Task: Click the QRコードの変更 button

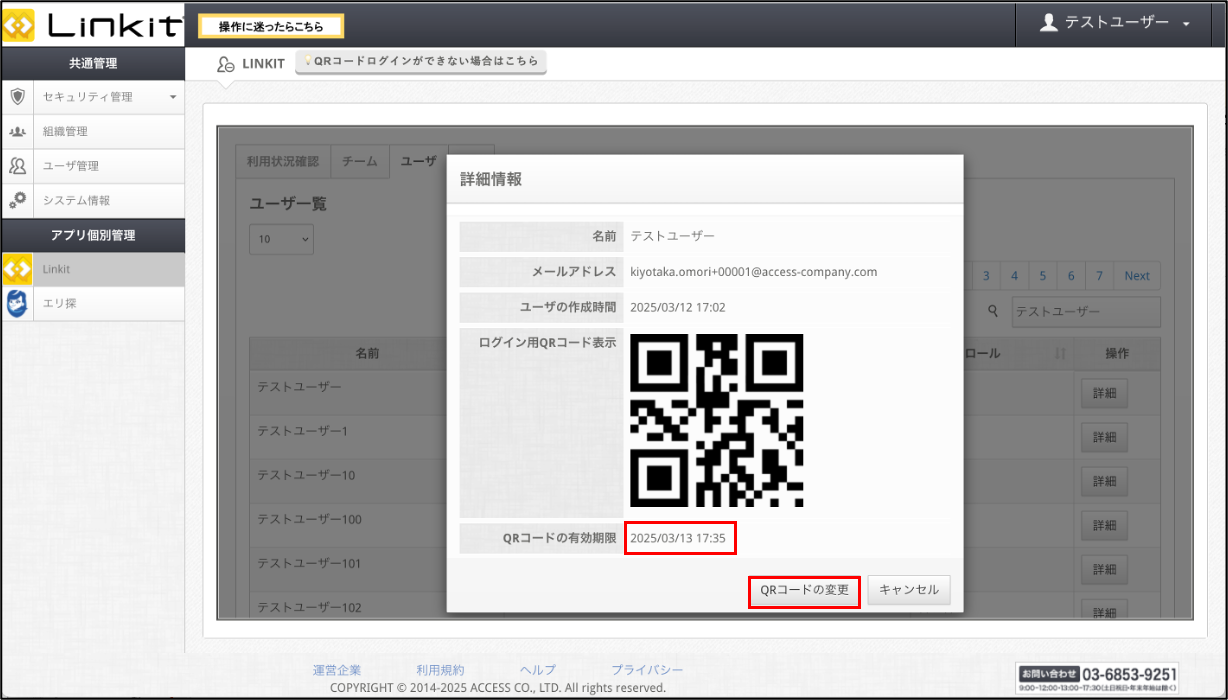Action: [x=804, y=590]
